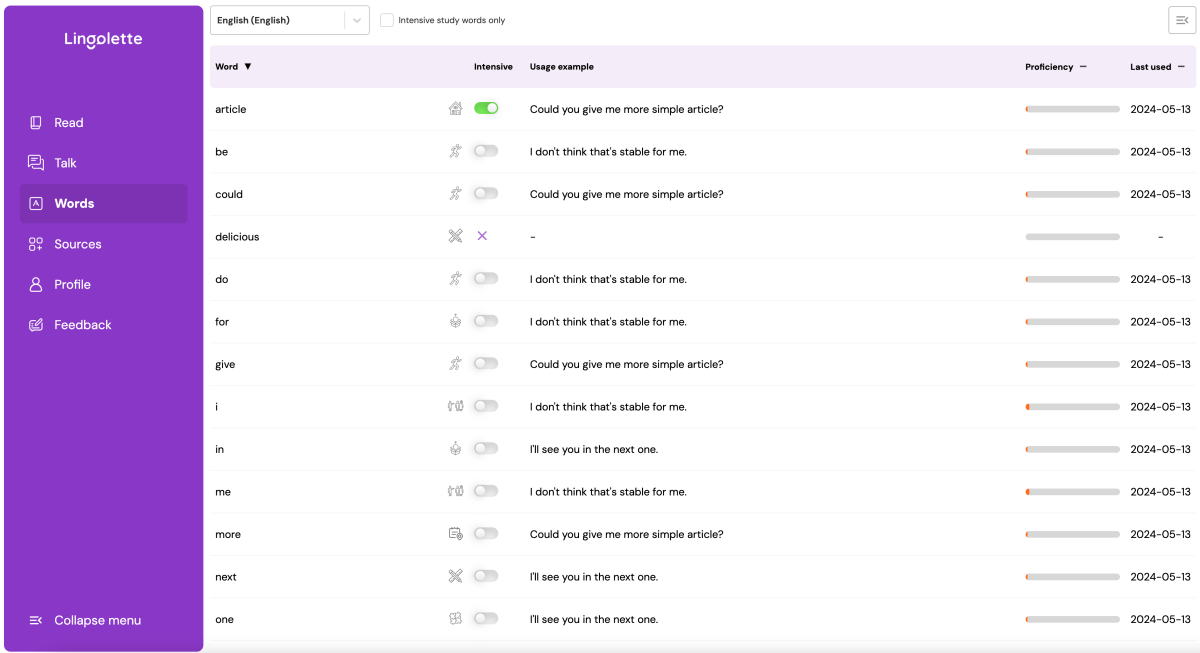Turn off intensive study for 'article'
This screenshot has height=653, width=1200.
pos(486,108)
